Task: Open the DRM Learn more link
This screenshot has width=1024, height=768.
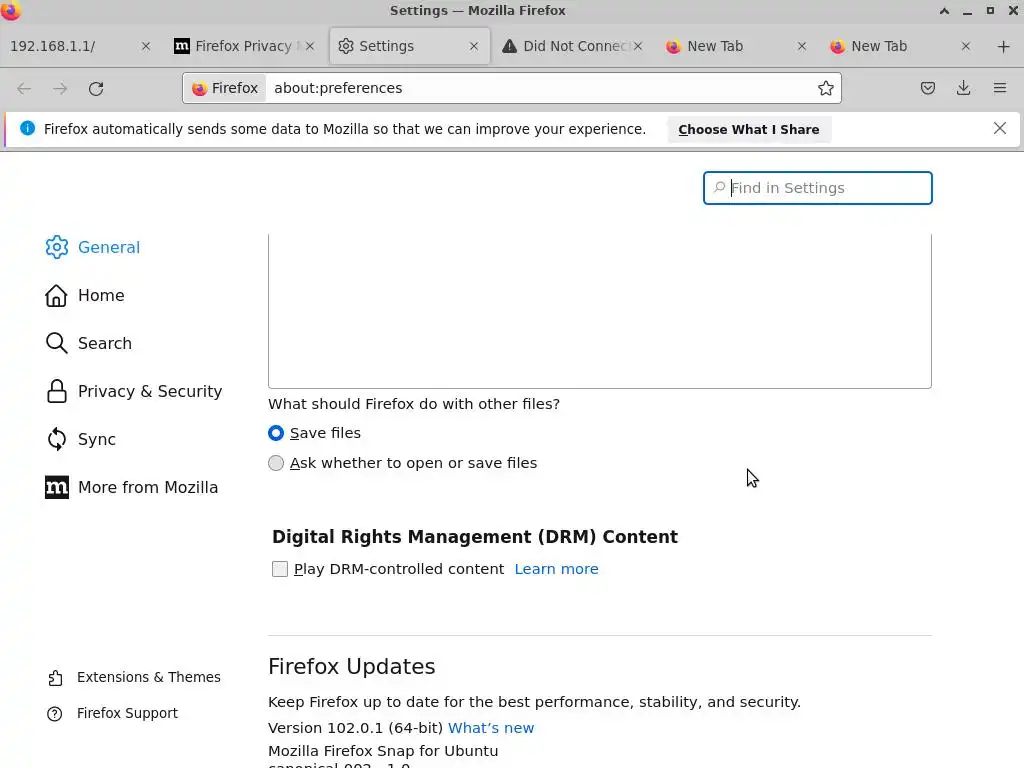Action: point(556,569)
